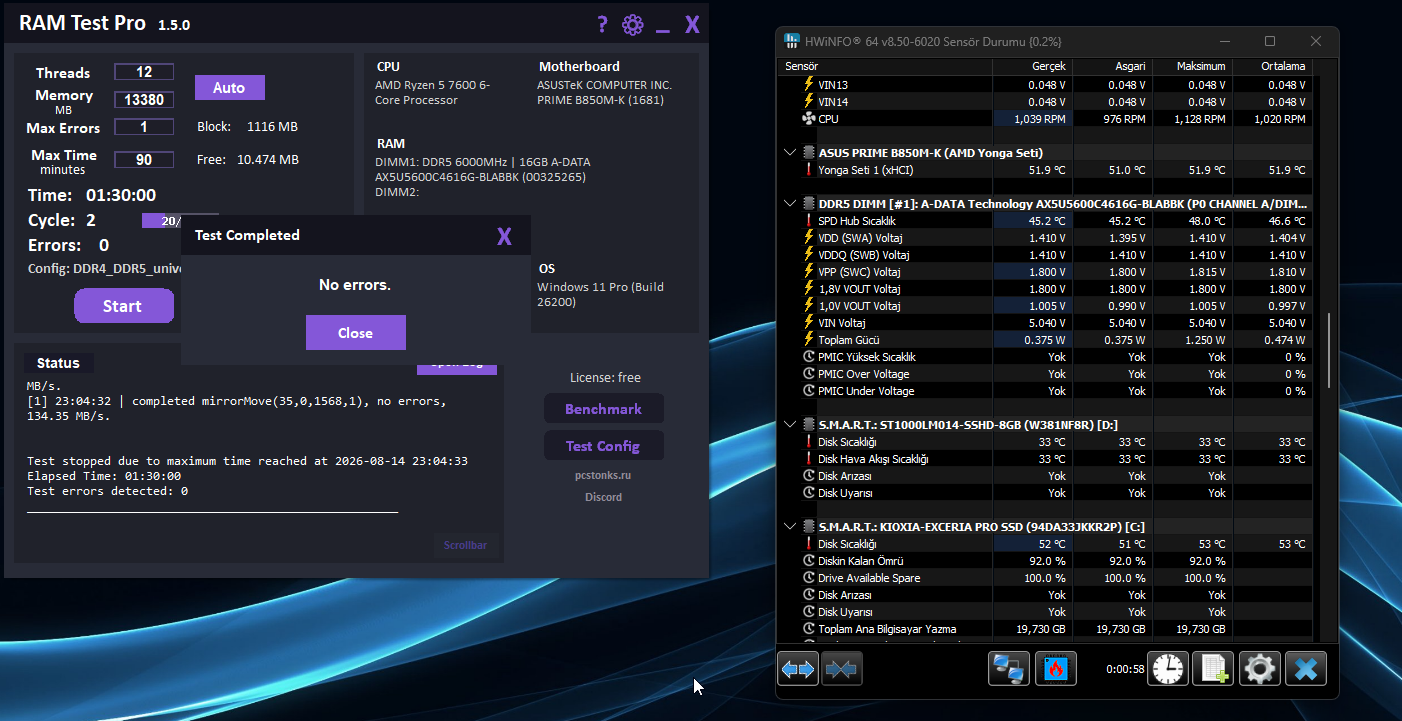The width and height of the screenshot is (1402, 721).
Task: Click clock icon on Diskin Kalan Ömrü row
Action: pos(809,561)
